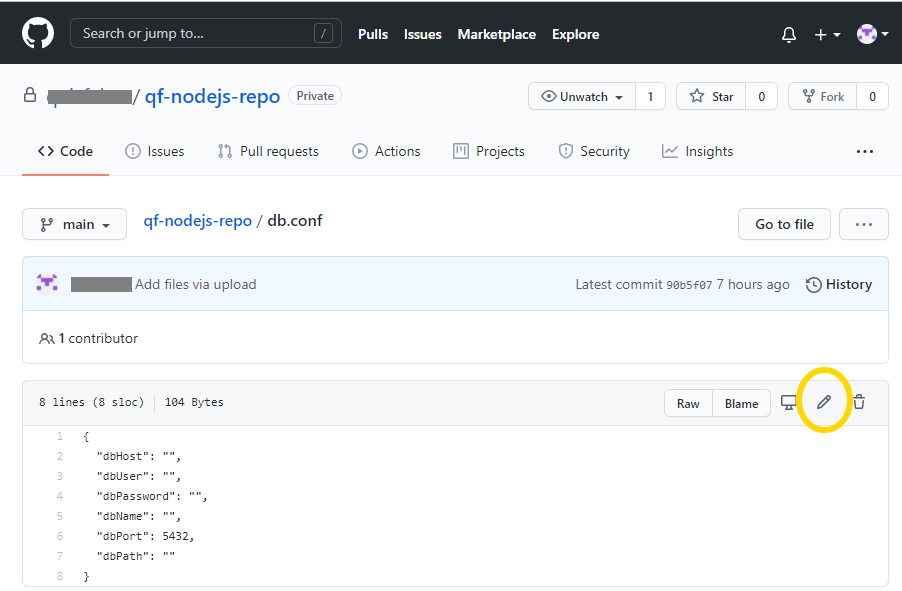Open the Actions tab

click(x=386, y=152)
